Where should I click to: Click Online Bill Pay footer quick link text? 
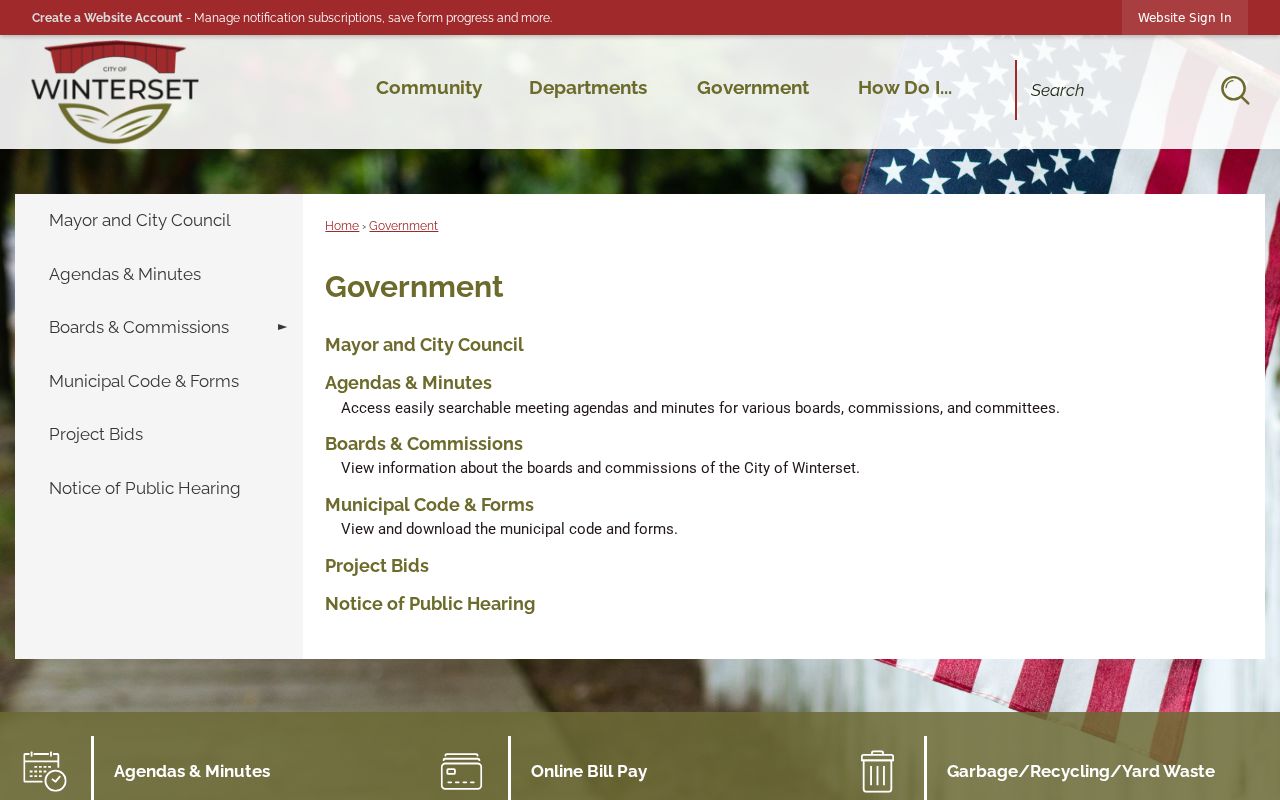[x=589, y=771]
